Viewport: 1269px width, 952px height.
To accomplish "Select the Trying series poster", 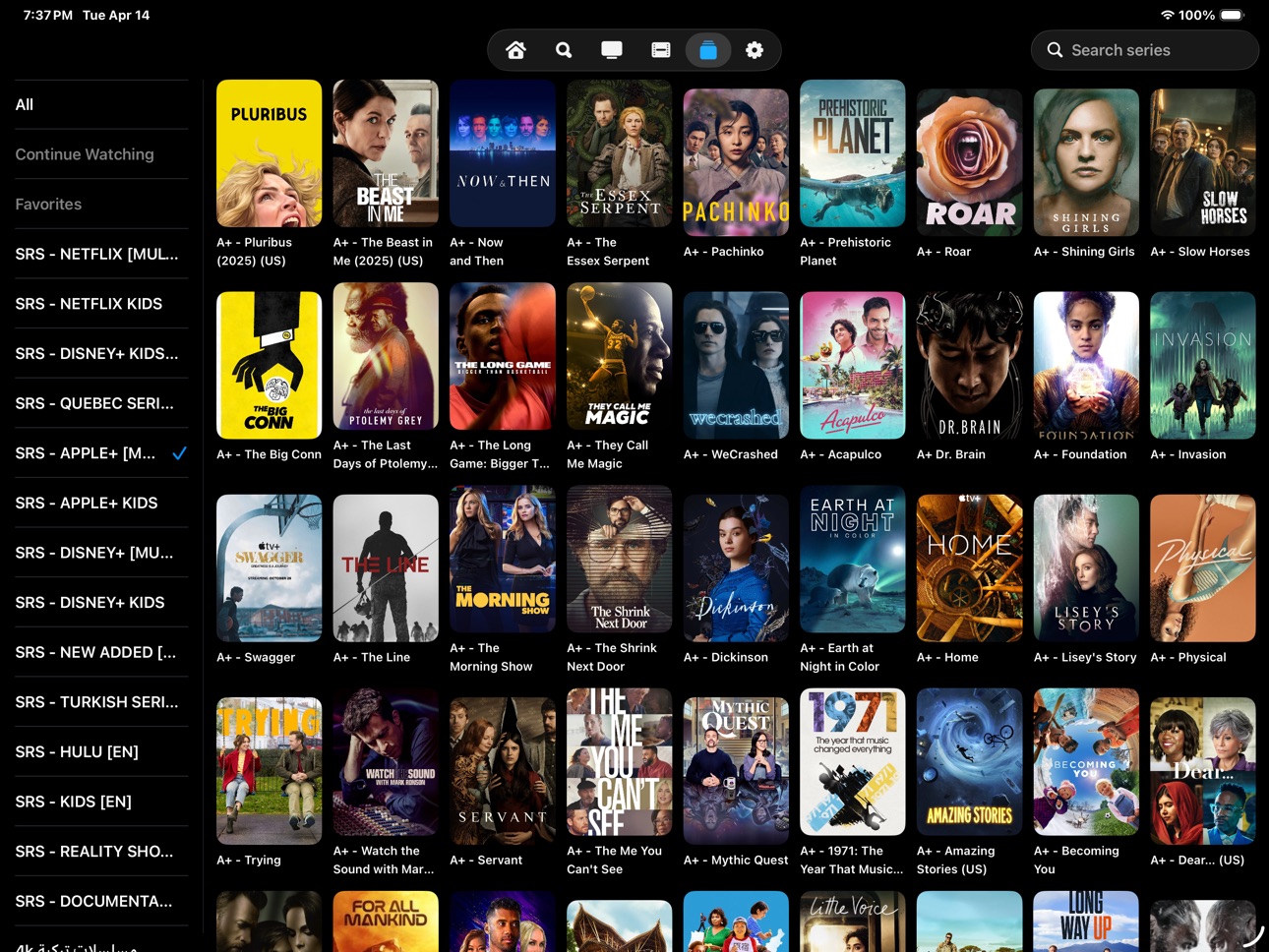I will (x=269, y=771).
